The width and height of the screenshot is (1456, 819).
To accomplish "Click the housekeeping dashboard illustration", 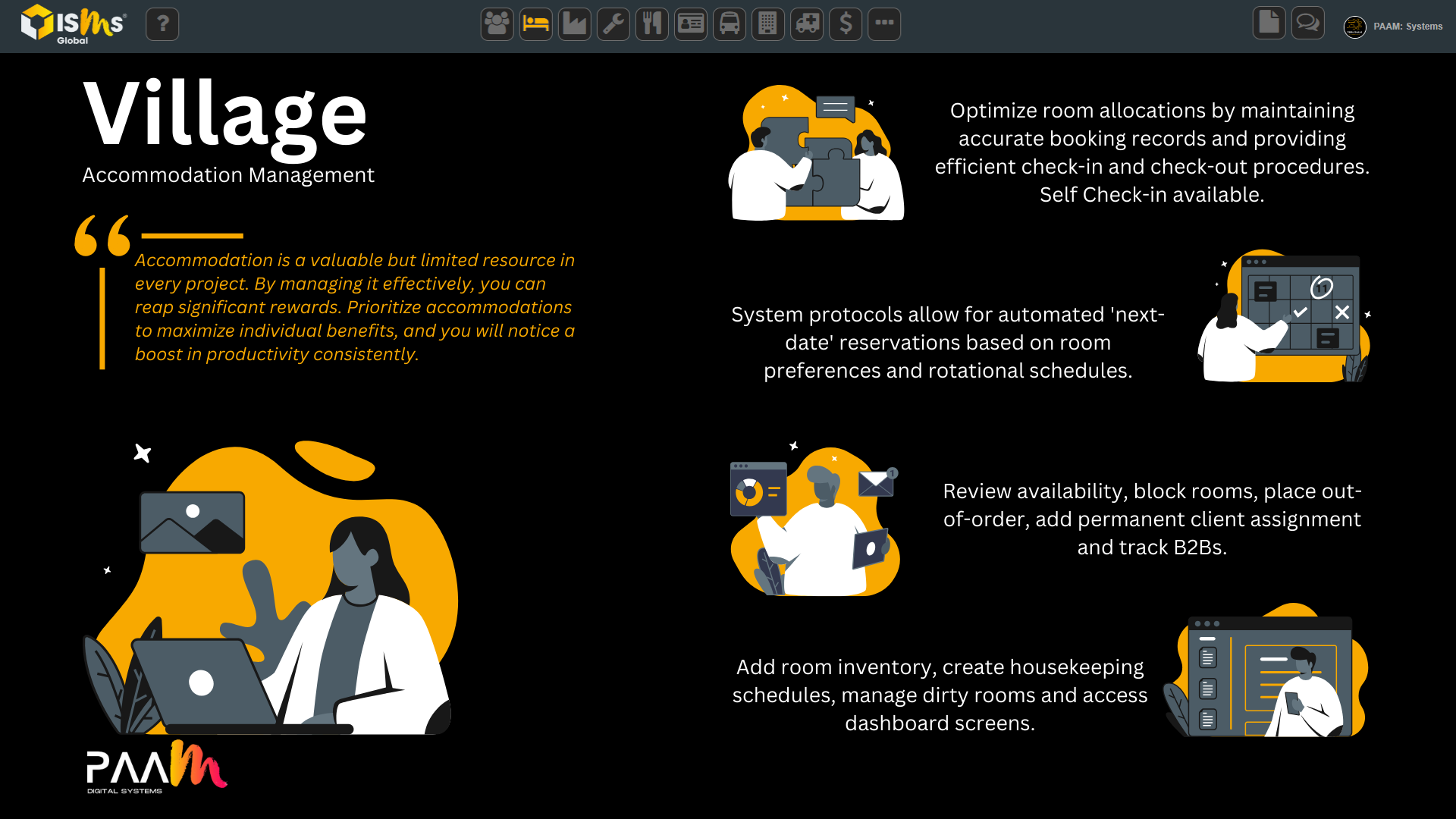I will click(x=1266, y=670).
